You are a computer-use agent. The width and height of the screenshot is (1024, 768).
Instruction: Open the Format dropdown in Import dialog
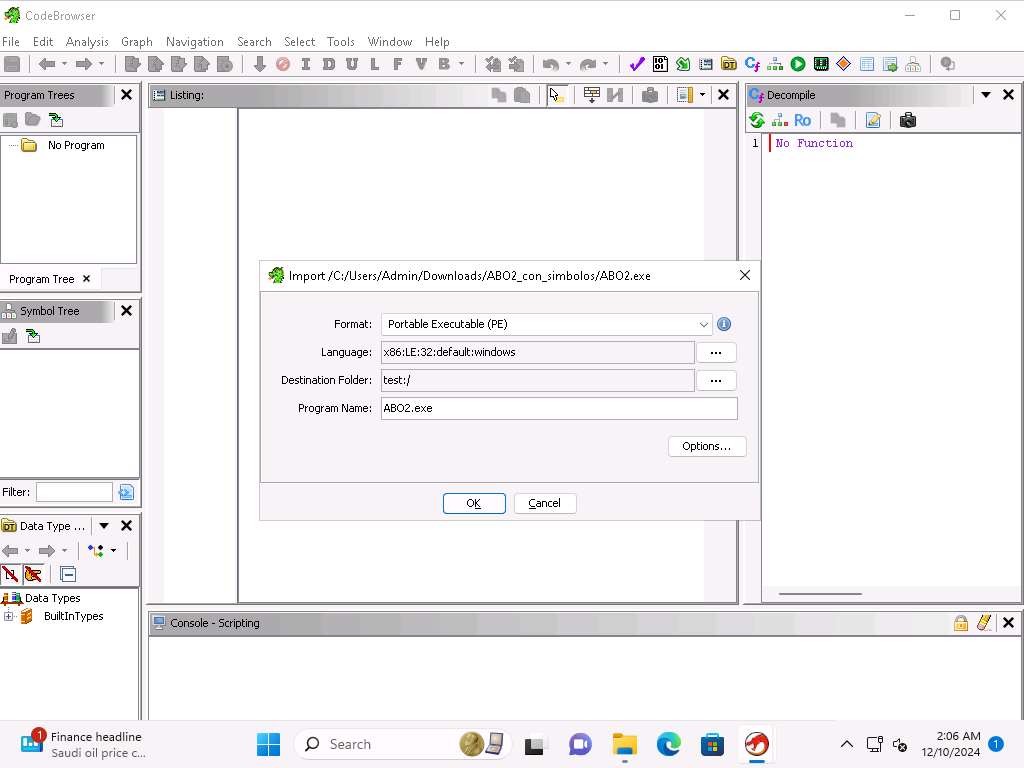tap(703, 324)
